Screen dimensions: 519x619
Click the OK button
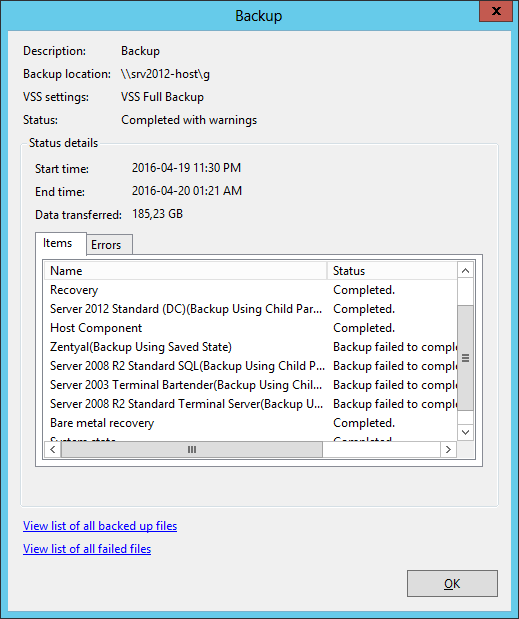452,583
